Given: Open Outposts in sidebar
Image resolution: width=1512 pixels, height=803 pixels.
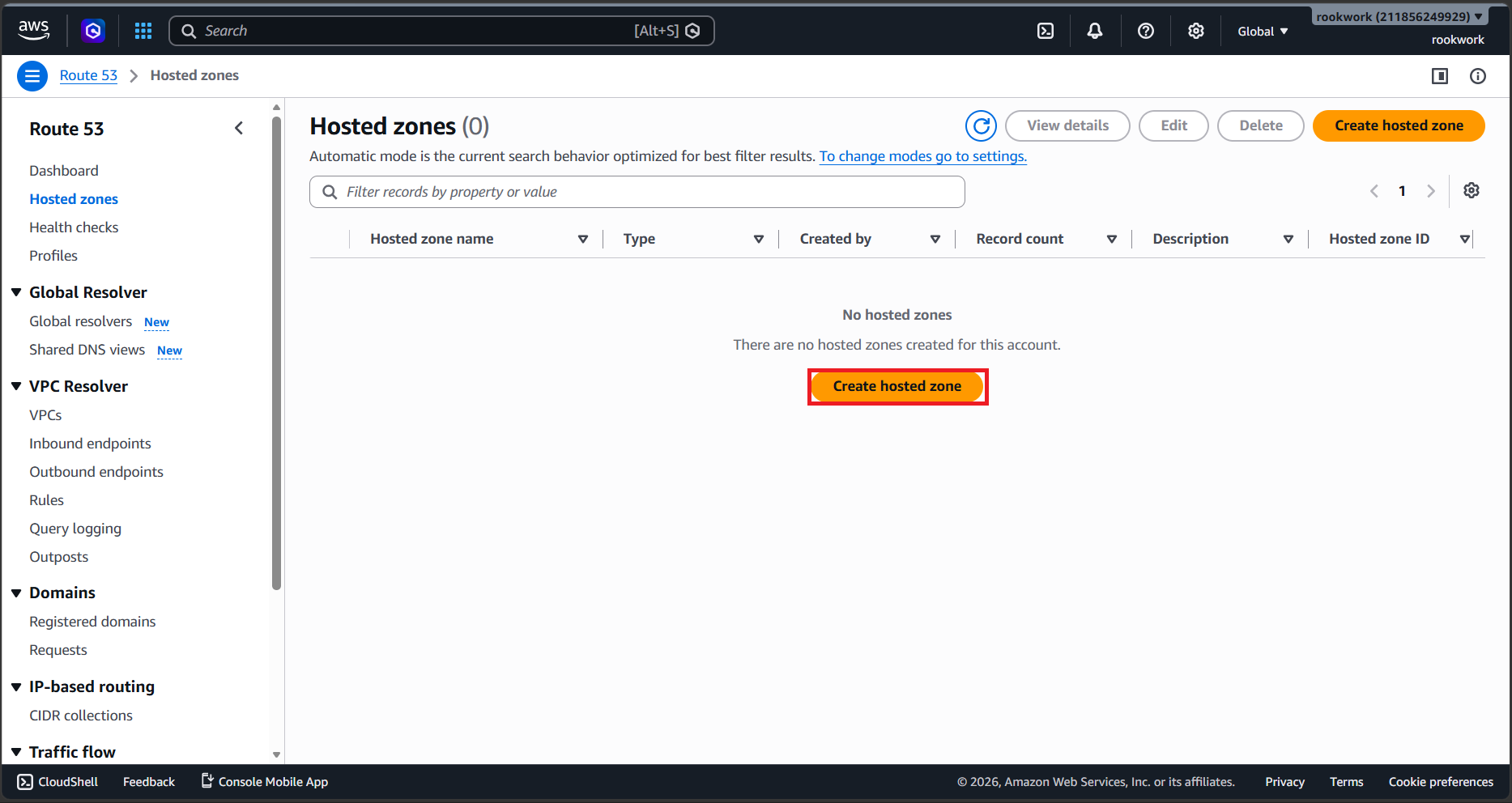Looking at the screenshot, I should (58, 557).
